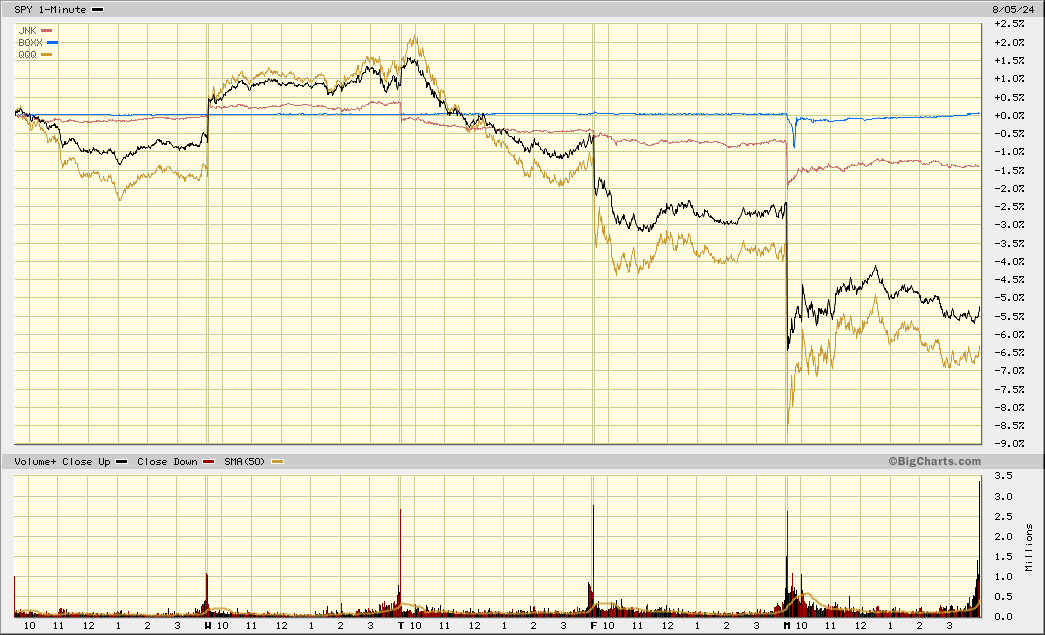Click the -8.5% price axis label
This screenshot has width=1045, height=635.
[x=1009, y=426]
